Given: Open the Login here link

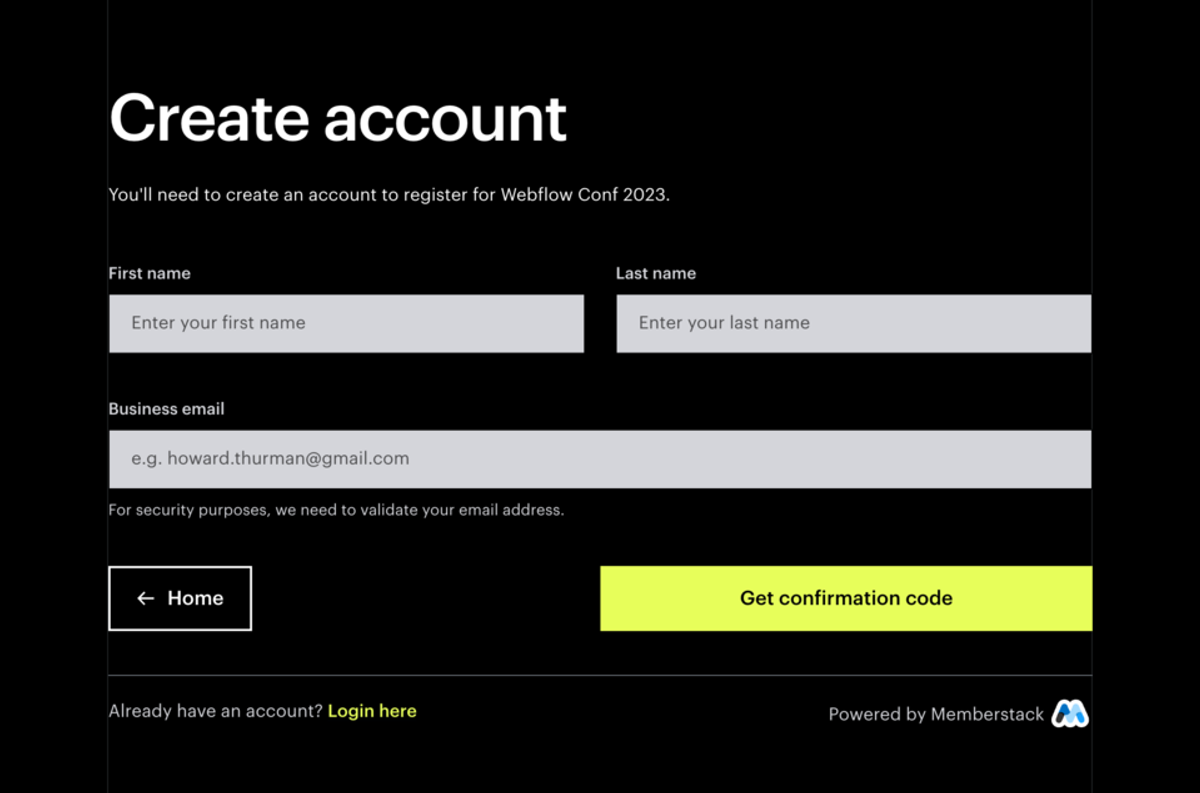Looking at the screenshot, I should pyautogui.click(x=372, y=711).
